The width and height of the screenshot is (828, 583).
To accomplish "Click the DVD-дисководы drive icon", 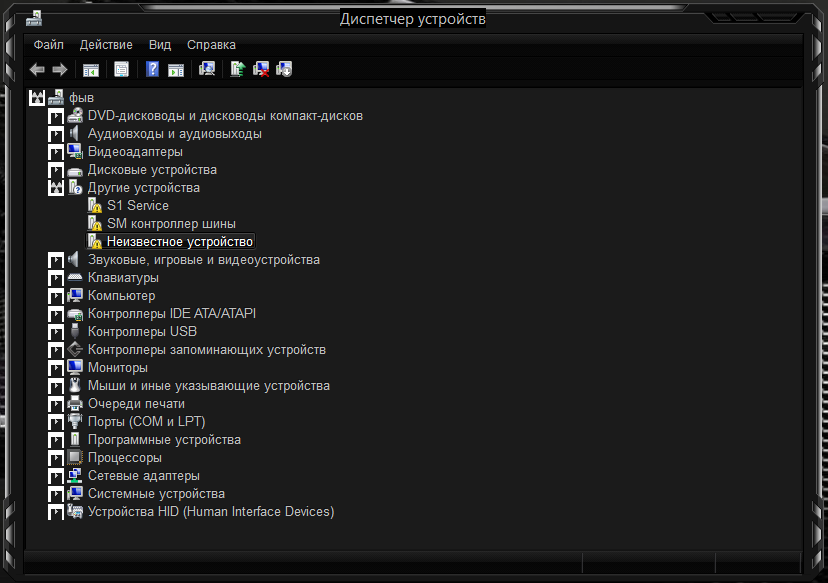I will [75, 116].
